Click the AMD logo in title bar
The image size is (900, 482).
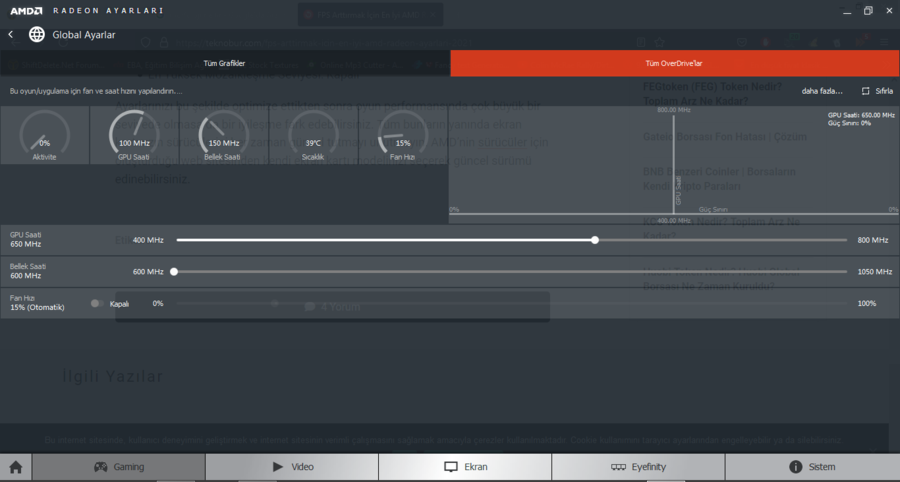(26, 11)
